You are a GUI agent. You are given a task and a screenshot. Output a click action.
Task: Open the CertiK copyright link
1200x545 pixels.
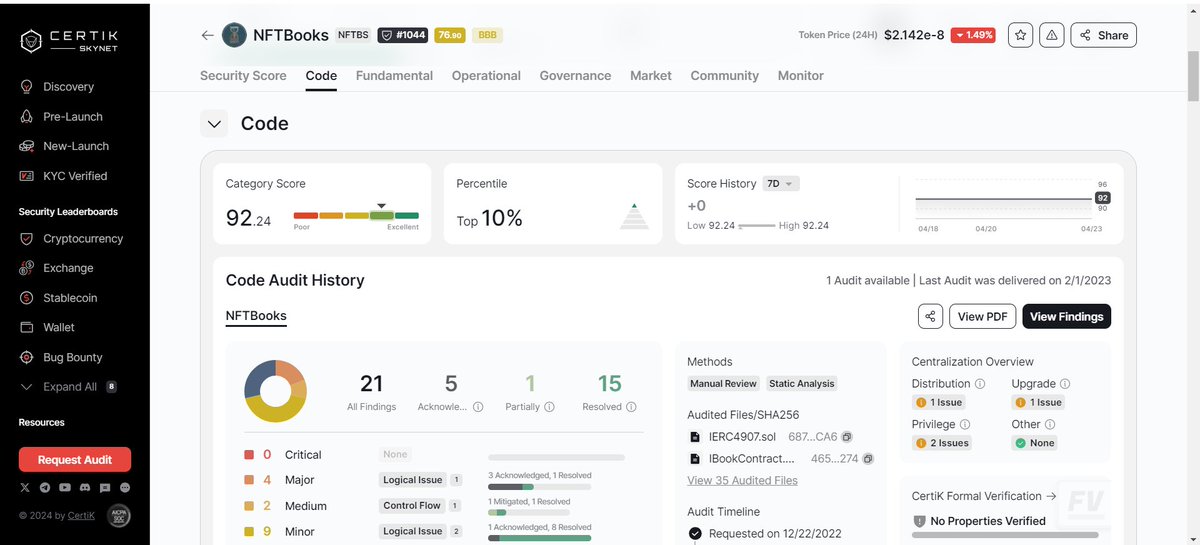82,516
